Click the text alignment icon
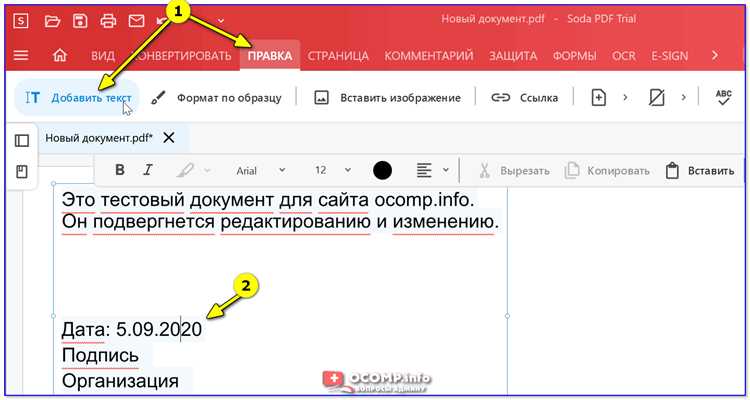 [x=424, y=170]
